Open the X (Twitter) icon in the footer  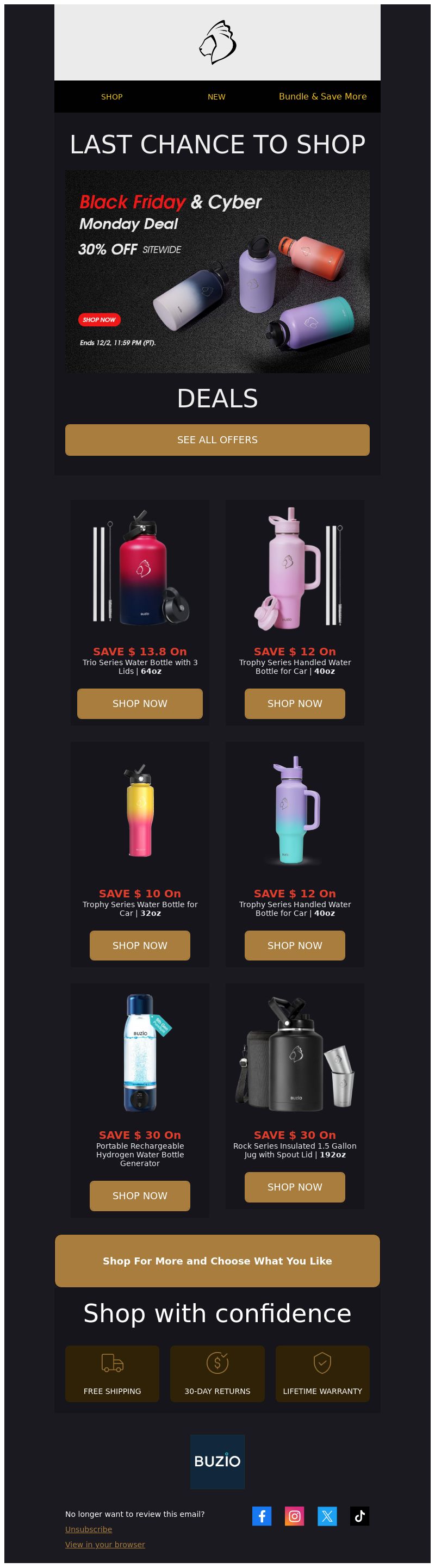click(327, 1516)
